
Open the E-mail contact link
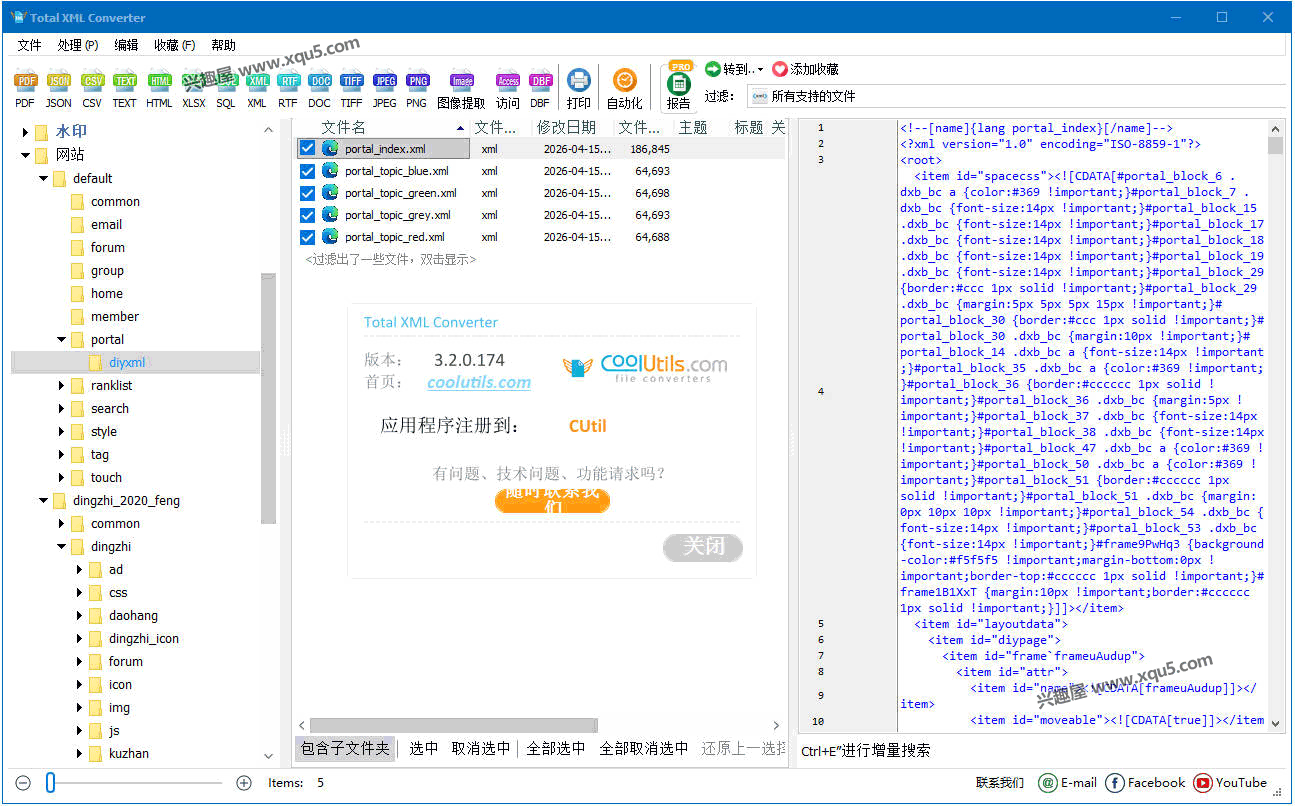click(x=1068, y=783)
